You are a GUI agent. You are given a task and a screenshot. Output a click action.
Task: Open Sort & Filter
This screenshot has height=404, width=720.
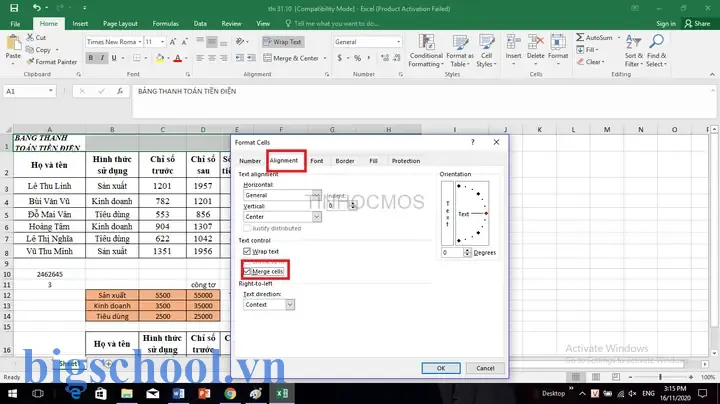tap(634, 51)
